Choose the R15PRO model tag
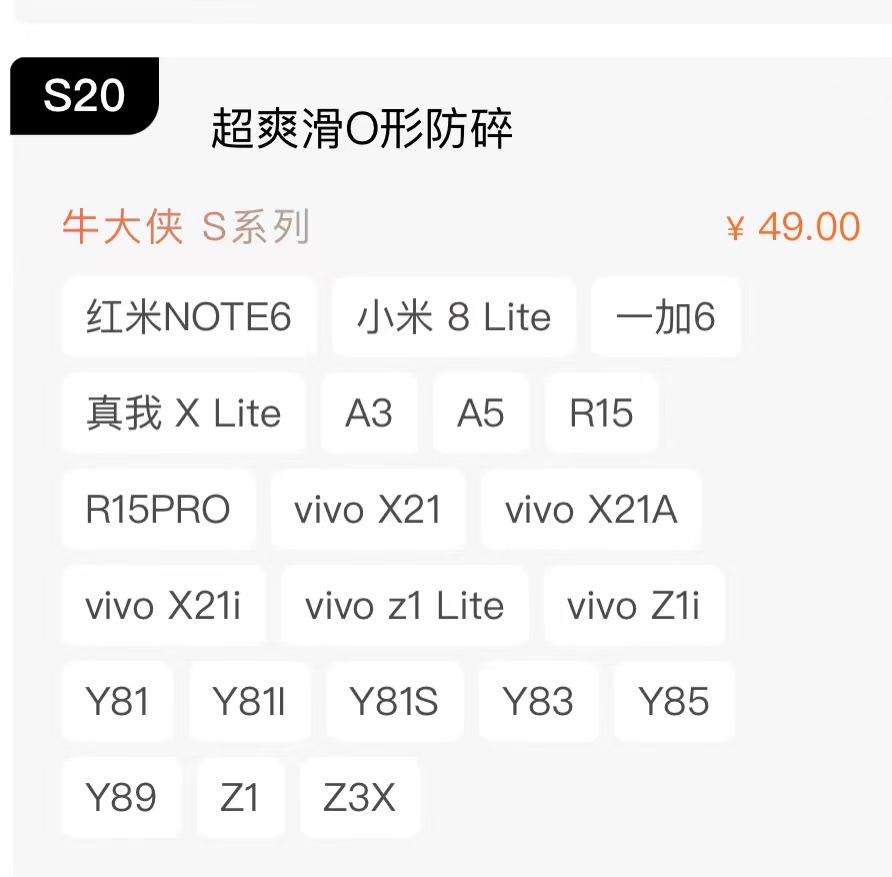The width and height of the screenshot is (892, 877). click(158, 510)
